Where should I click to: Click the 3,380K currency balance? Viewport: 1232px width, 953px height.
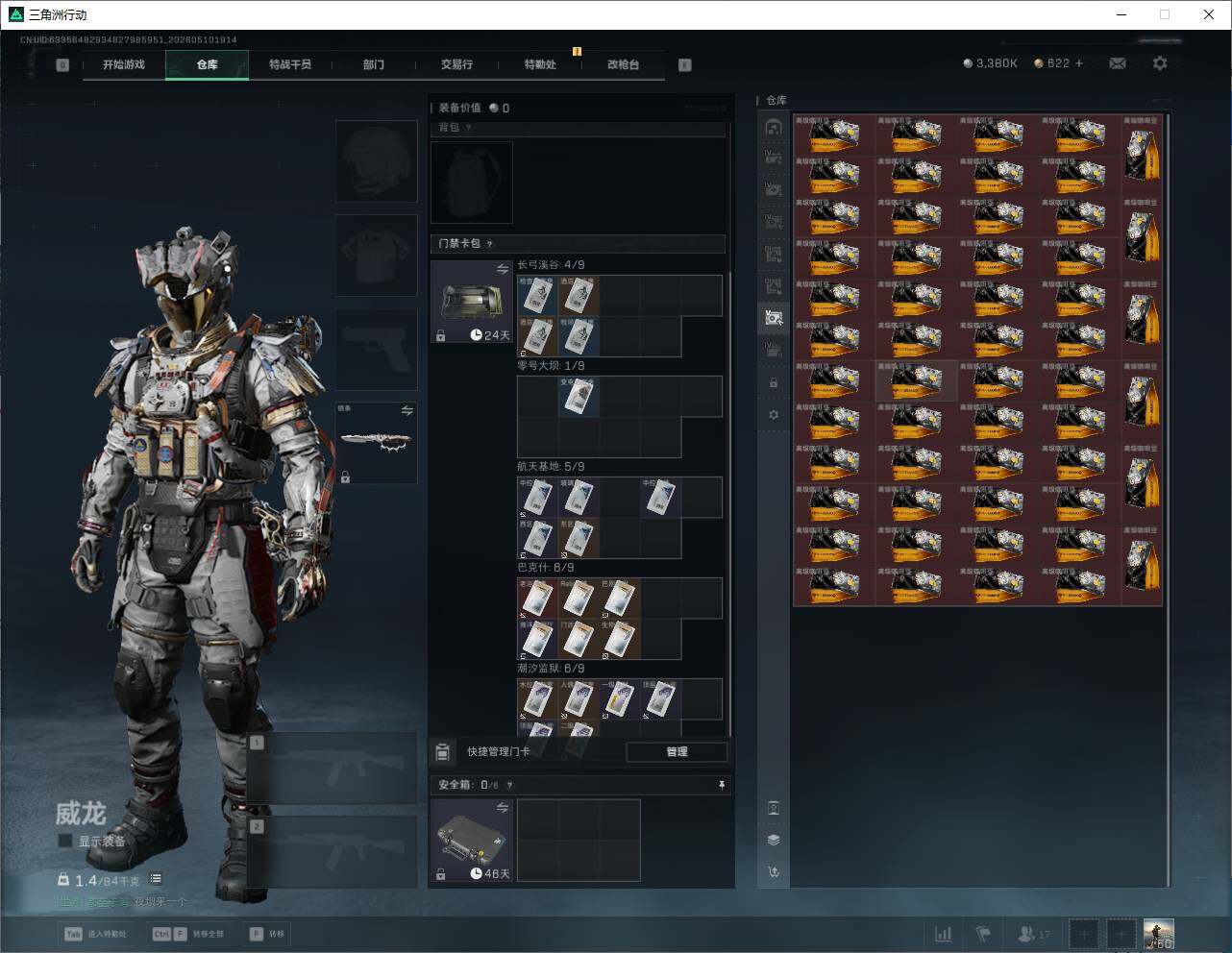click(x=990, y=63)
